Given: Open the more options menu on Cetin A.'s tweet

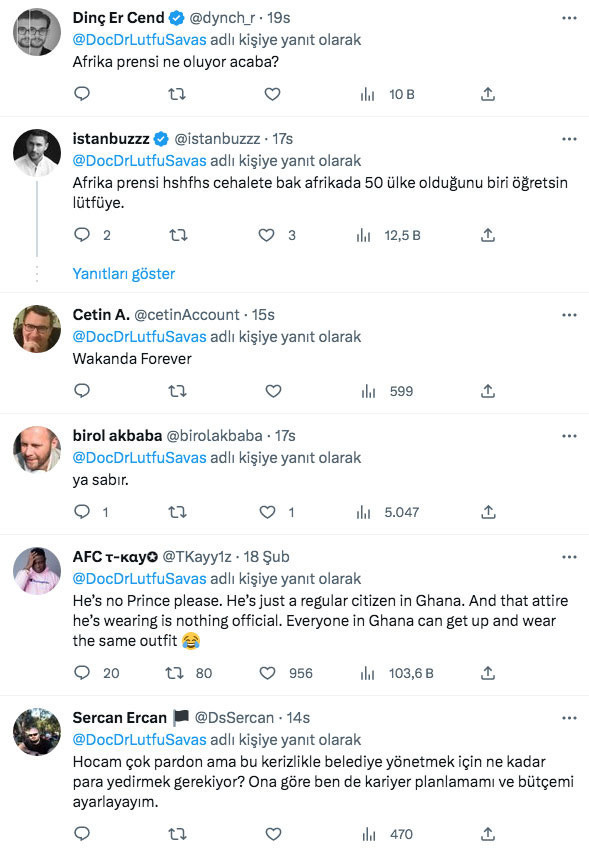Looking at the screenshot, I should click(570, 315).
